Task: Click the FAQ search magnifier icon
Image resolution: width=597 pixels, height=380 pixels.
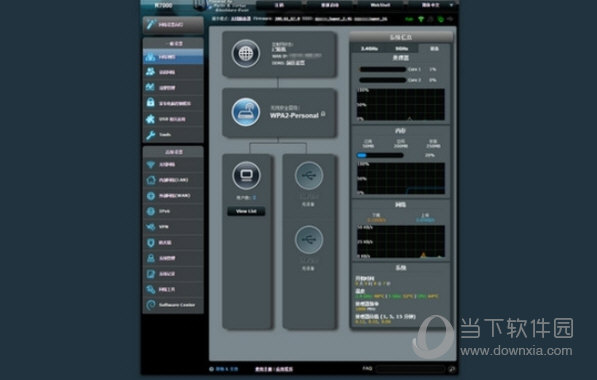Action: pyautogui.click(x=452, y=369)
